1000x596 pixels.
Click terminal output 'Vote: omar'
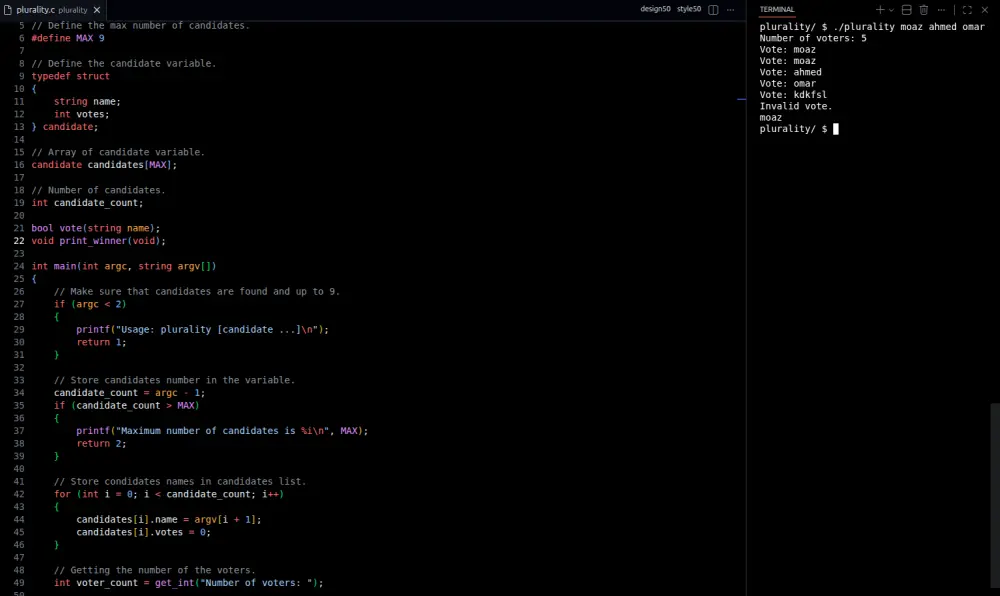(x=788, y=84)
